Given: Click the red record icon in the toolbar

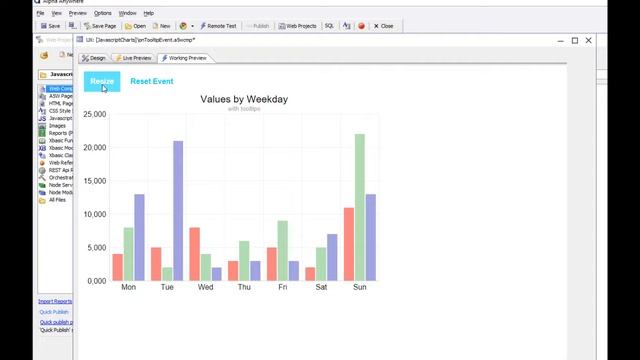Looking at the screenshot, I should pos(361,26).
